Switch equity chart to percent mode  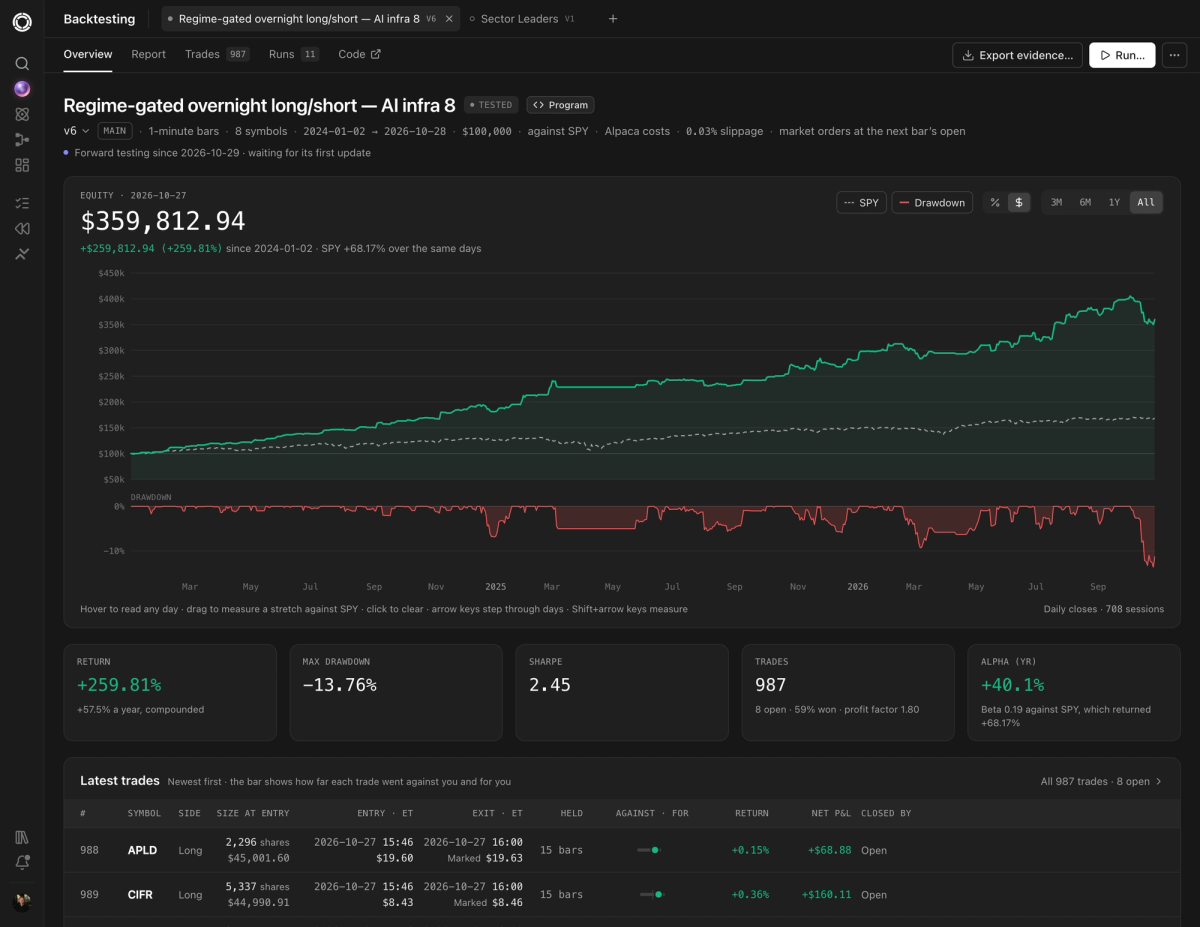[995, 202]
